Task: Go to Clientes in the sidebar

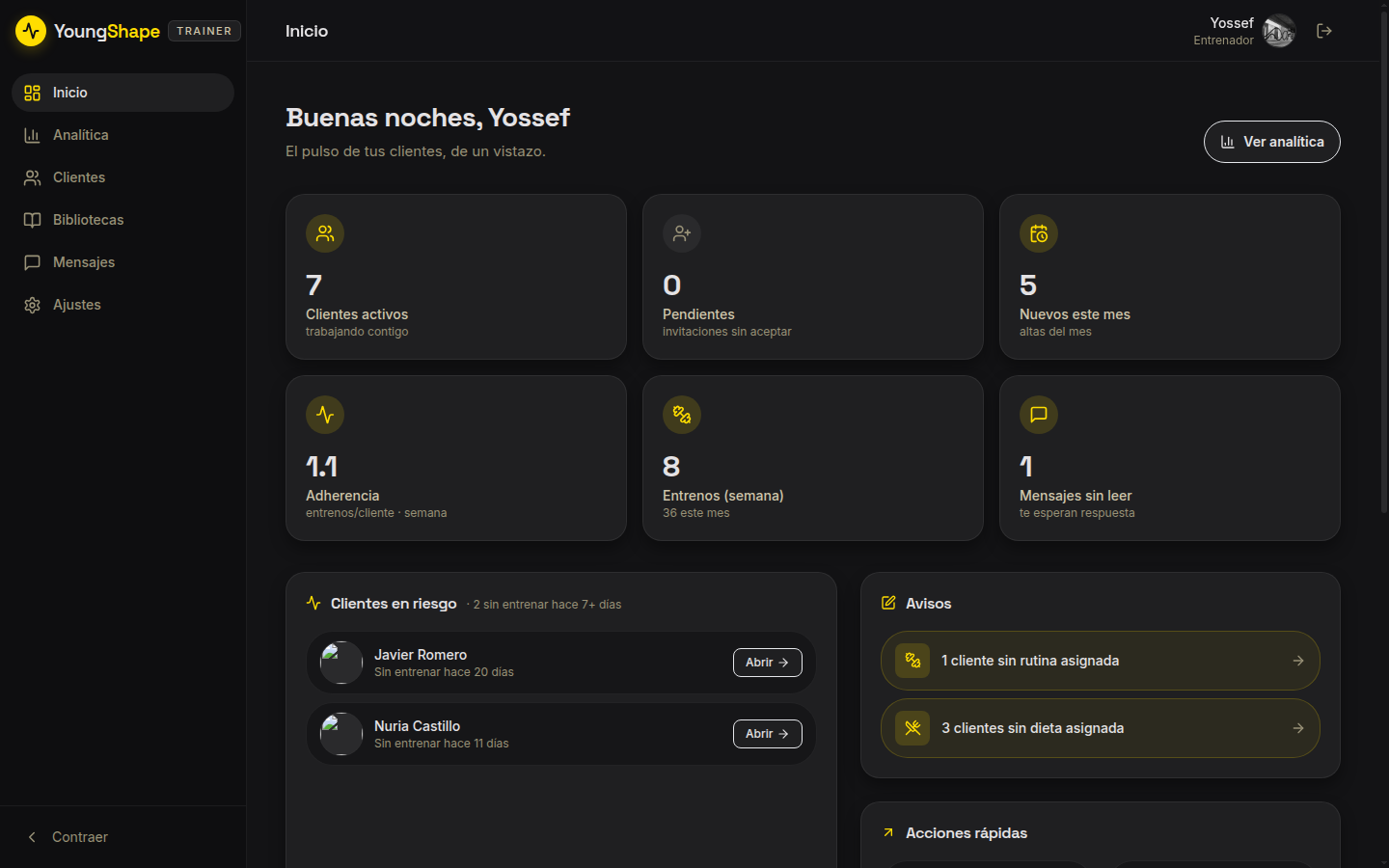Action: pyautogui.click(x=123, y=177)
